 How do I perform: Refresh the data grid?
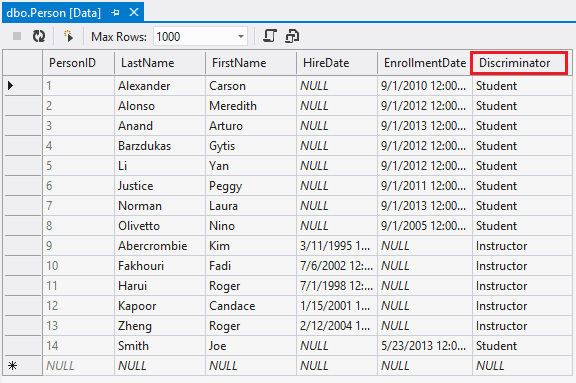point(39,36)
